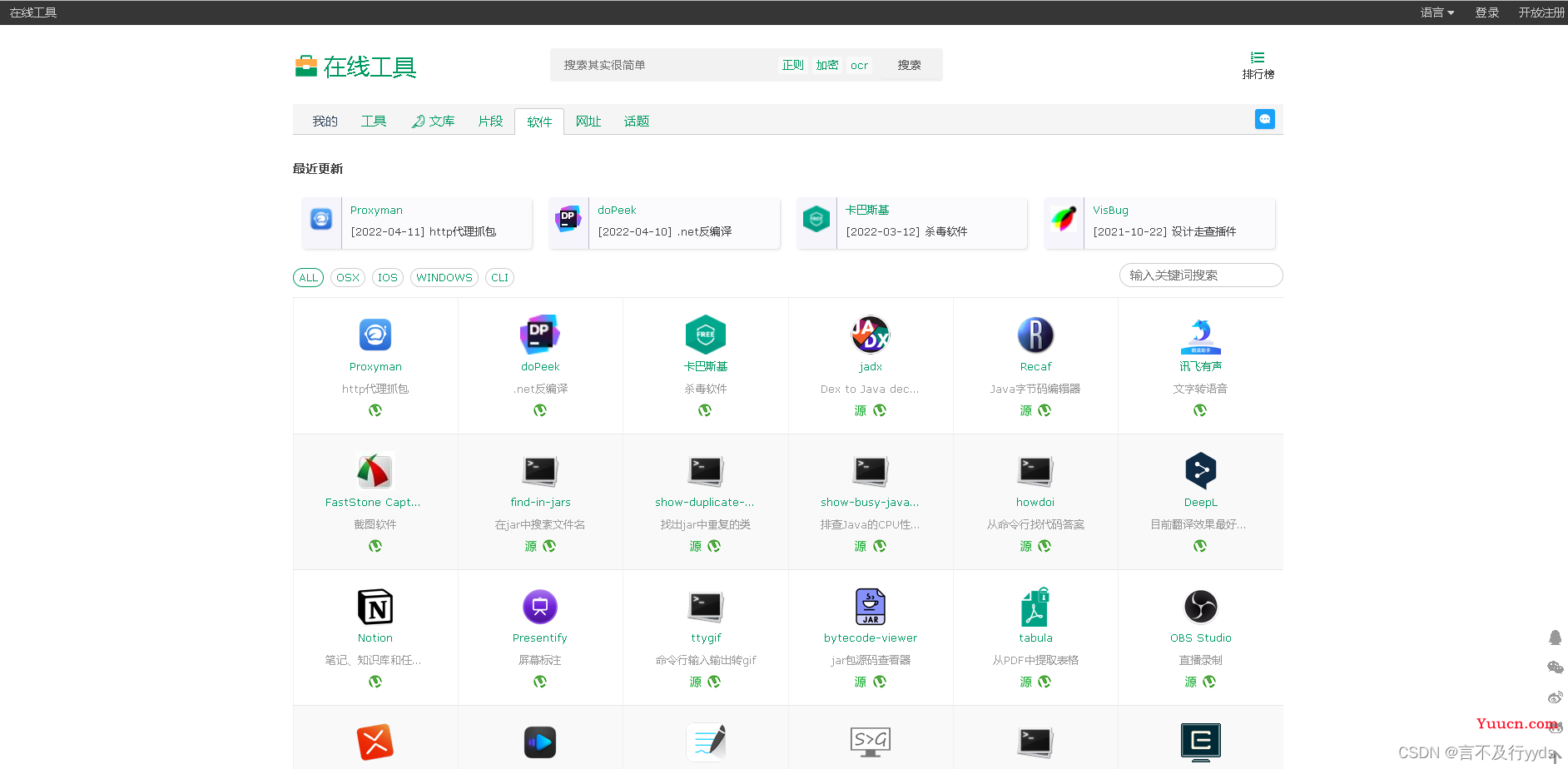Viewport: 1568px width, 769px height.
Task: Toggle the 正则 search mode
Action: point(793,65)
